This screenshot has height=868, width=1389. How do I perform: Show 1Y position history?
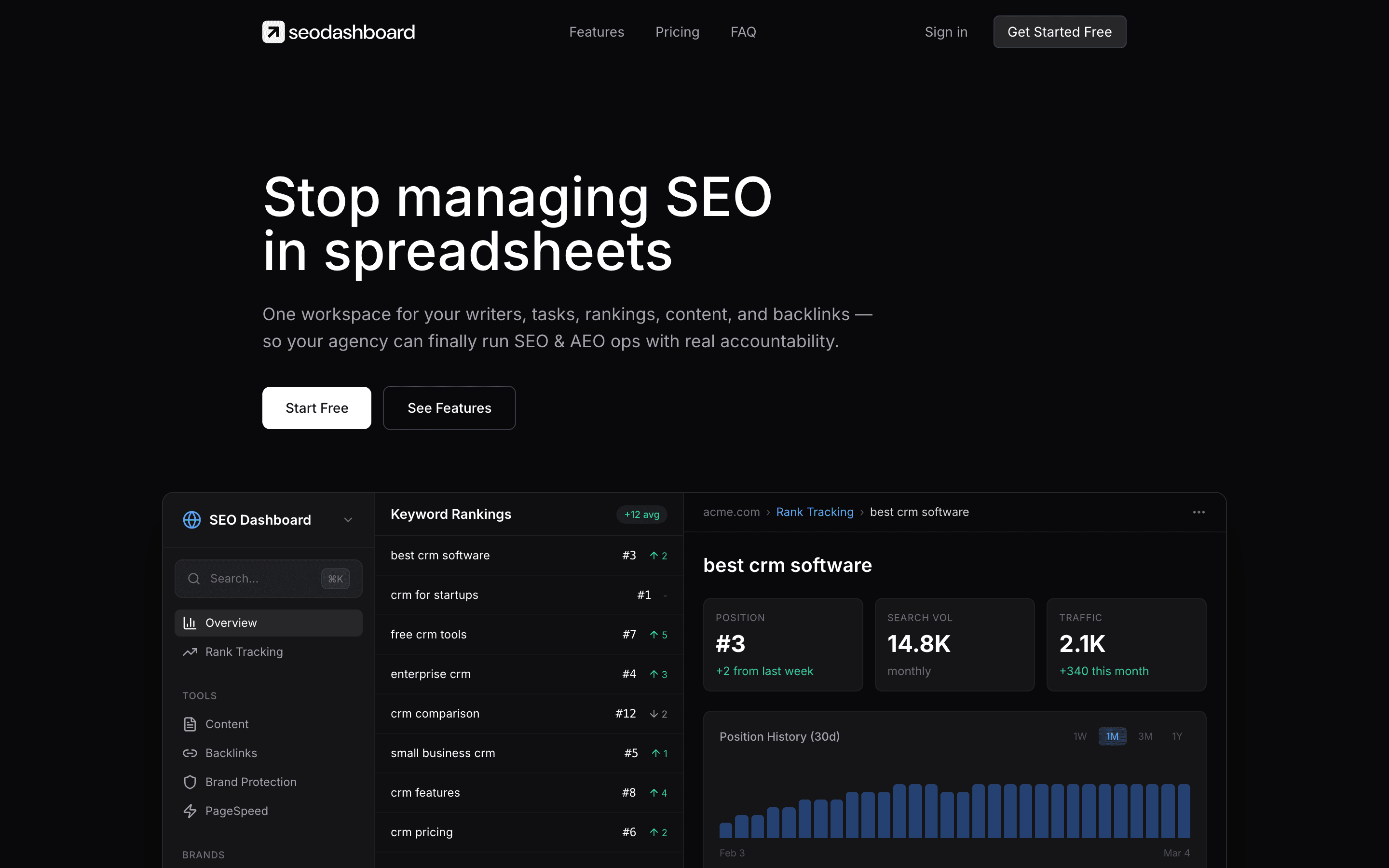(1177, 736)
